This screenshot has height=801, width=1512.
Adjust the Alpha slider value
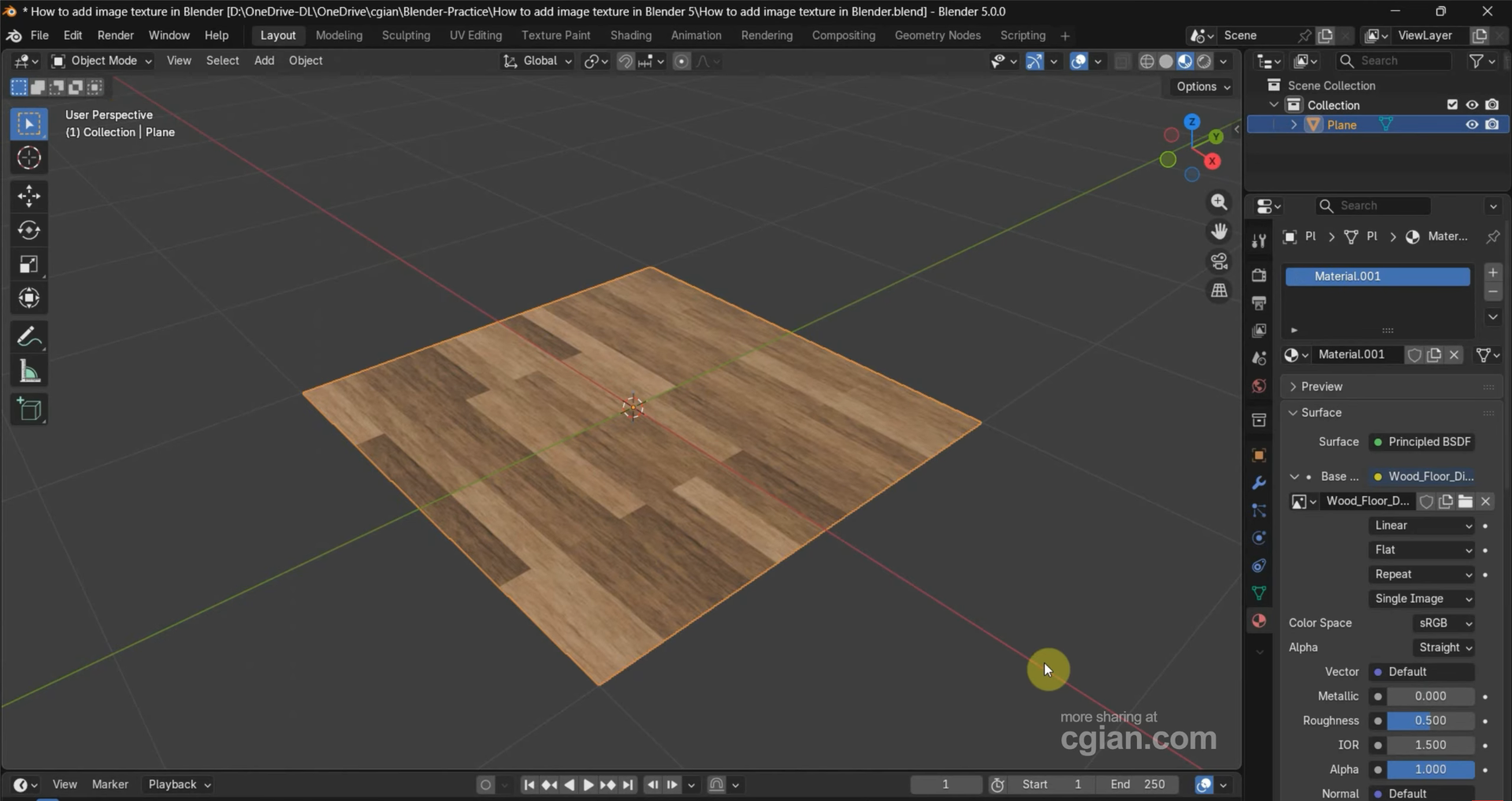coord(1430,769)
